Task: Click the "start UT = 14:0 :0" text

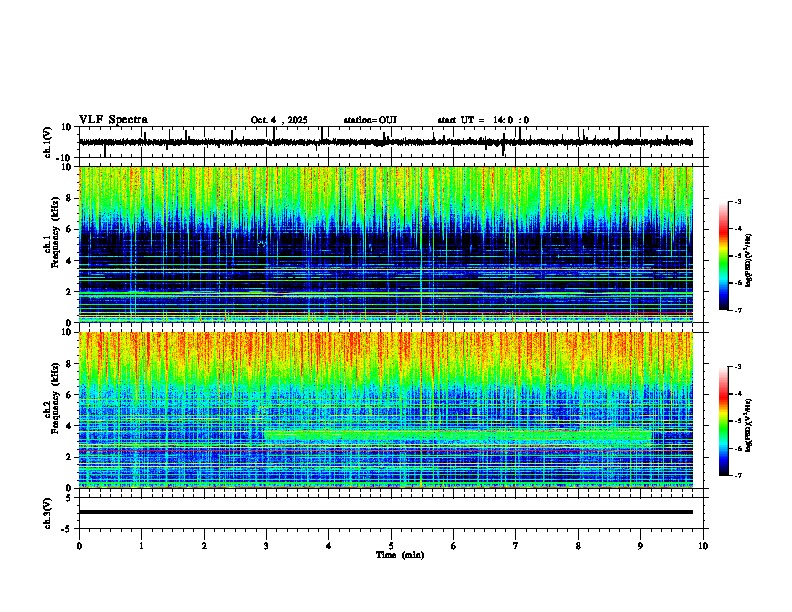Action: 483,120
